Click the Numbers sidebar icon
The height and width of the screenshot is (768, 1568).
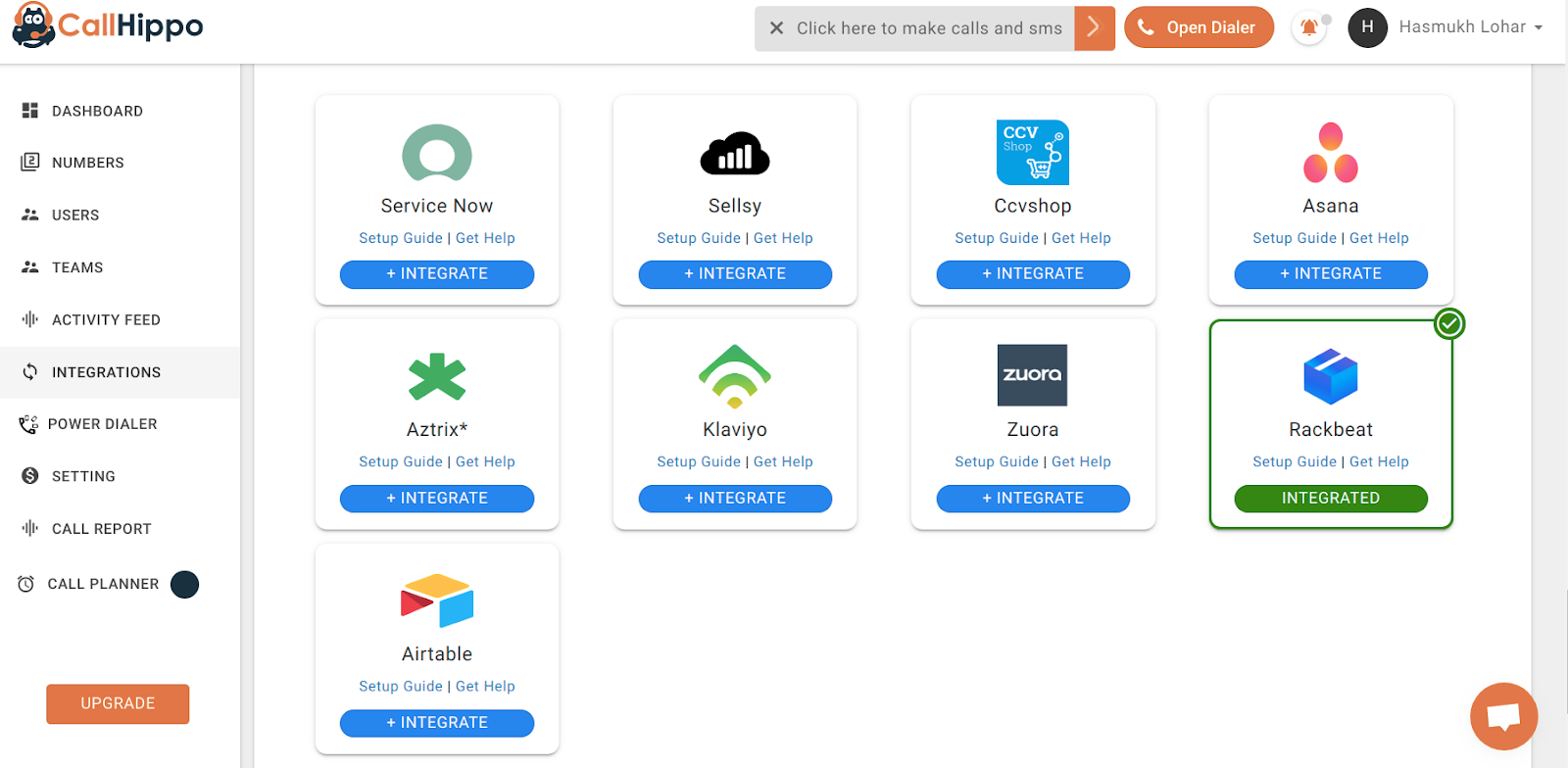coord(30,162)
